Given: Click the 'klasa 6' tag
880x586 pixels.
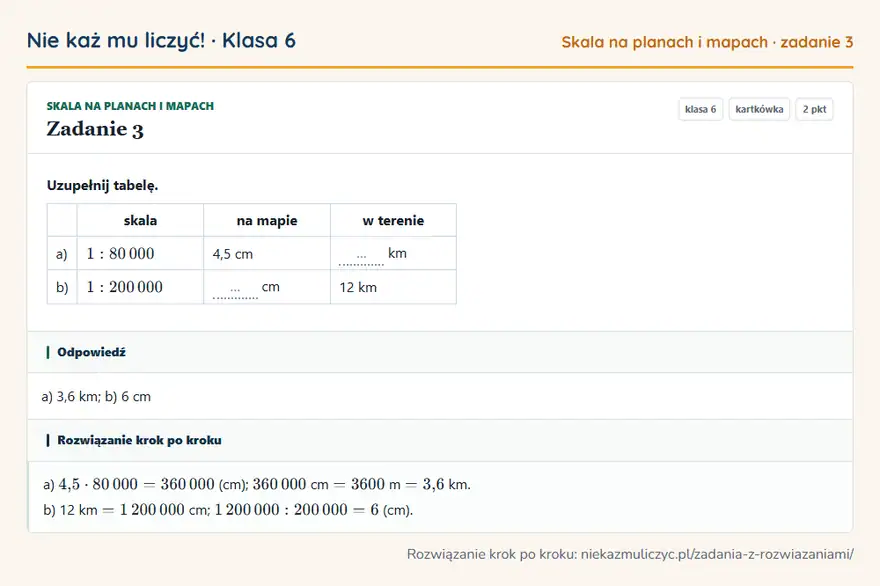Looking at the screenshot, I should pyautogui.click(x=700, y=109).
